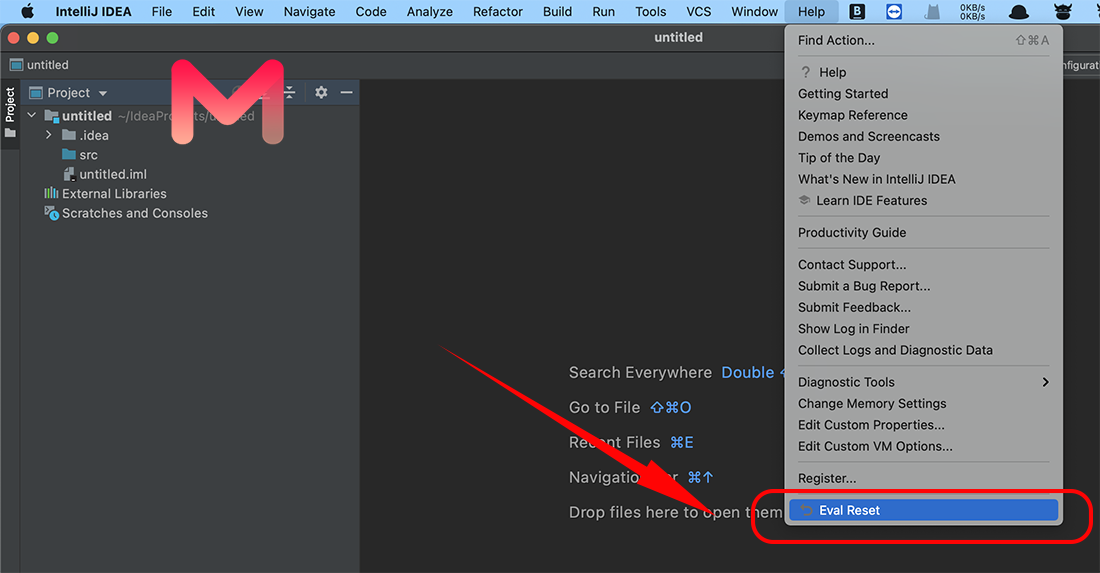Open the Code menu
Viewport: 1100px width, 573px height.
coord(370,11)
